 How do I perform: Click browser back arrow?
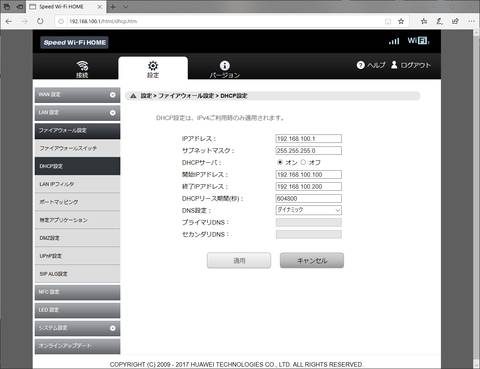click(x=9, y=21)
